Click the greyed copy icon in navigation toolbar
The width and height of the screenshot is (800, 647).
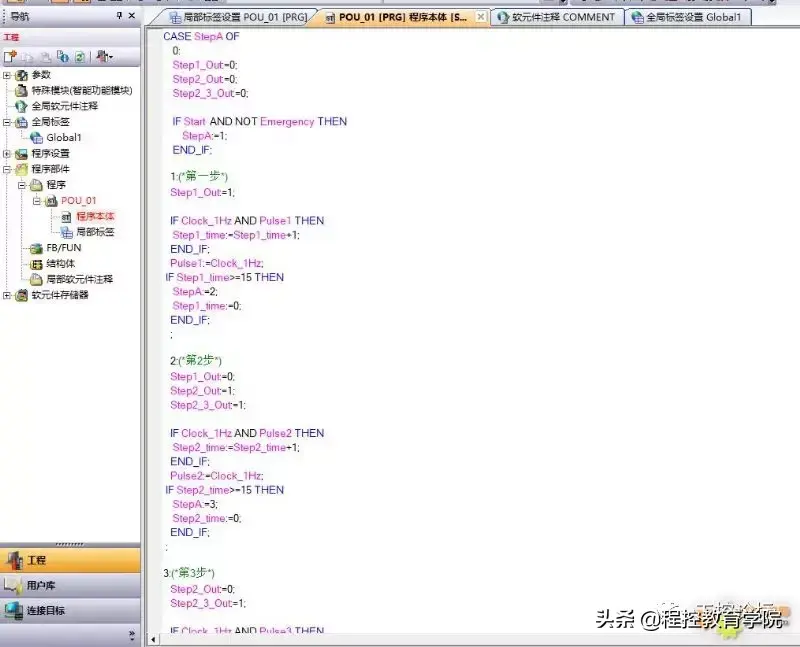pyautogui.click(x=27, y=57)
